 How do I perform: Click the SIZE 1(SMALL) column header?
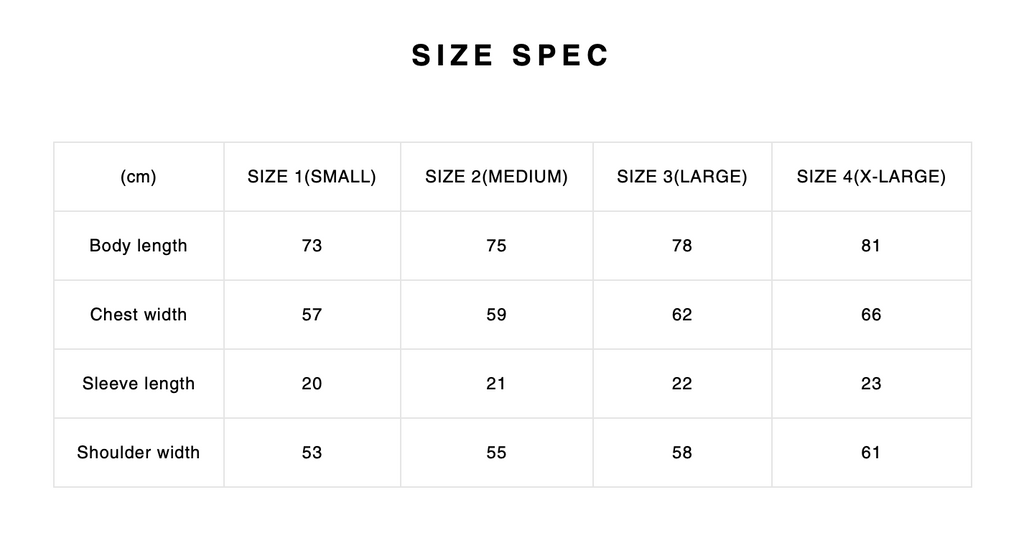click(x=312, y=177)
